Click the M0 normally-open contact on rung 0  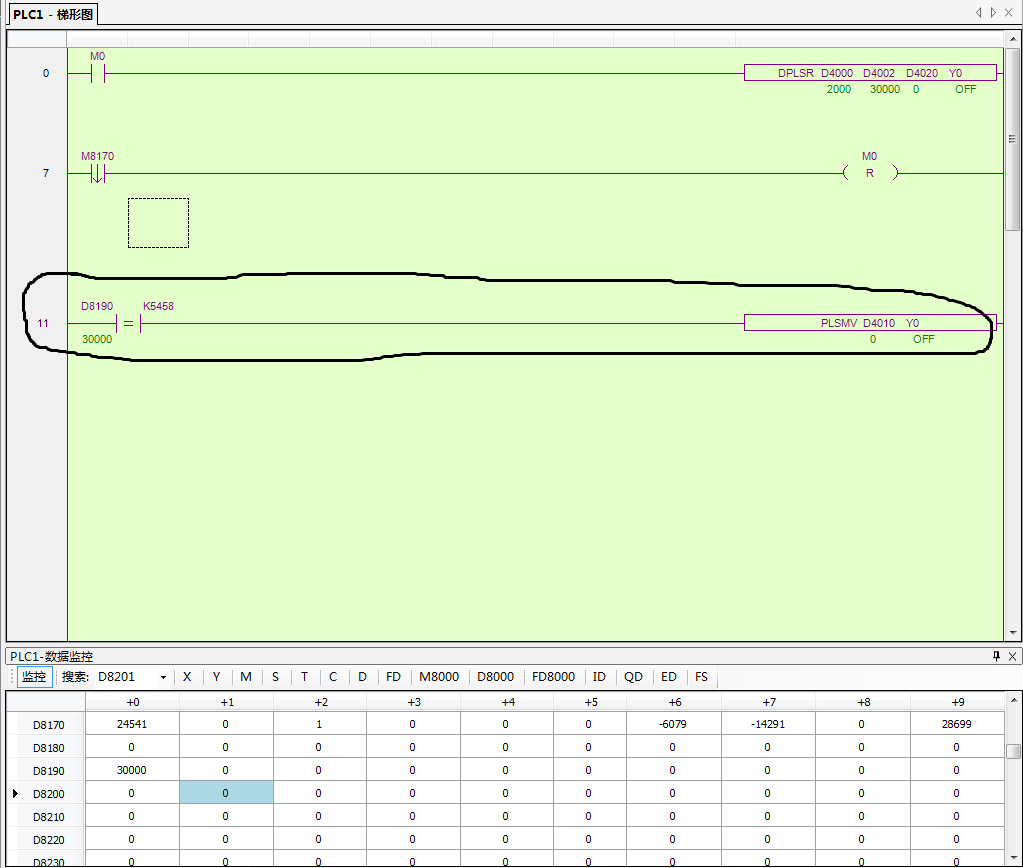pos(98,73)
